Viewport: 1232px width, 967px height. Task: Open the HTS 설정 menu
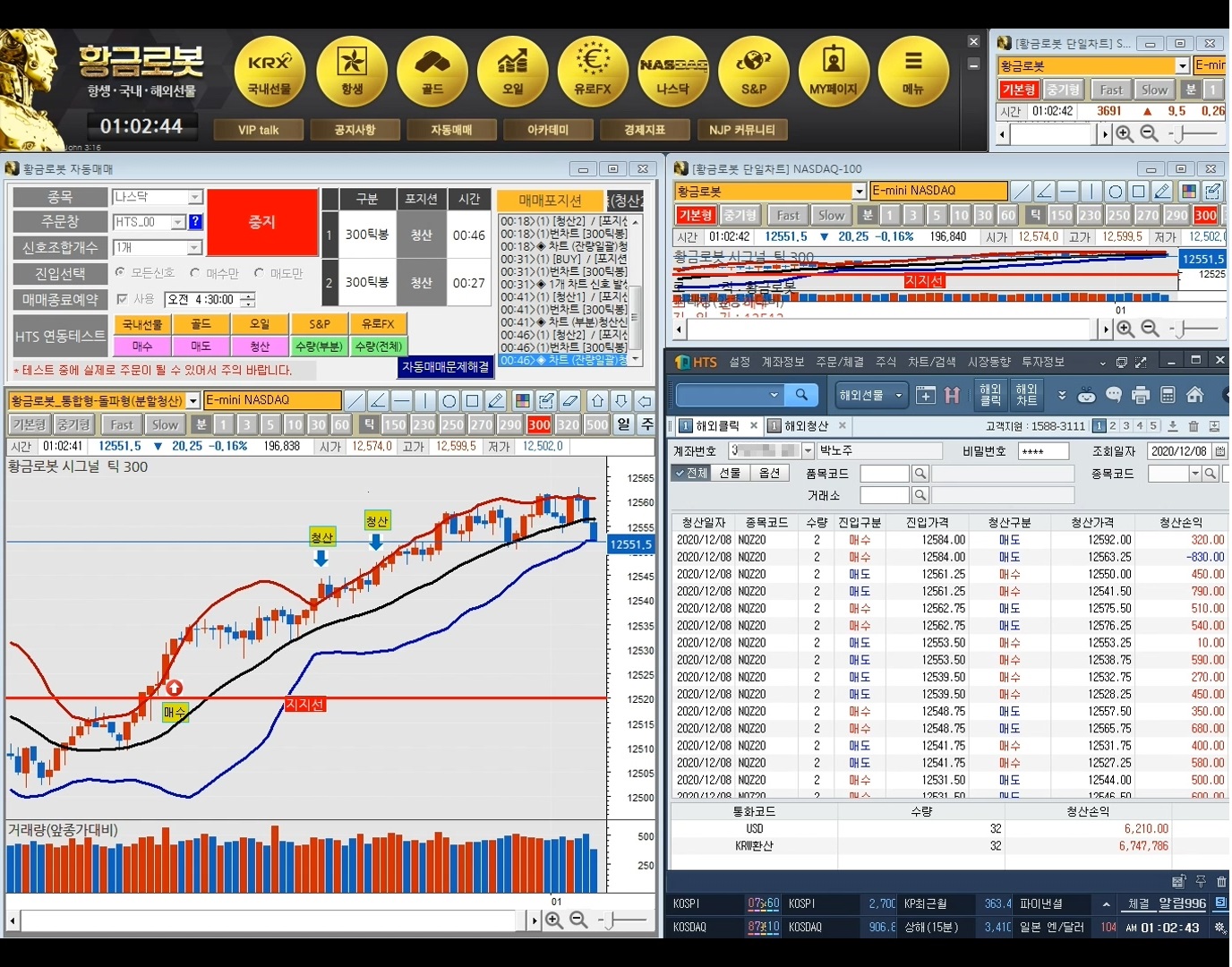click(740, 362)
